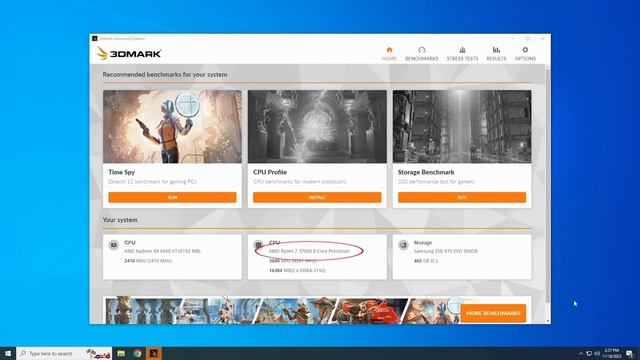640x360 pixels.
Task: Click the Your system heading
Action: click(120, 220)
